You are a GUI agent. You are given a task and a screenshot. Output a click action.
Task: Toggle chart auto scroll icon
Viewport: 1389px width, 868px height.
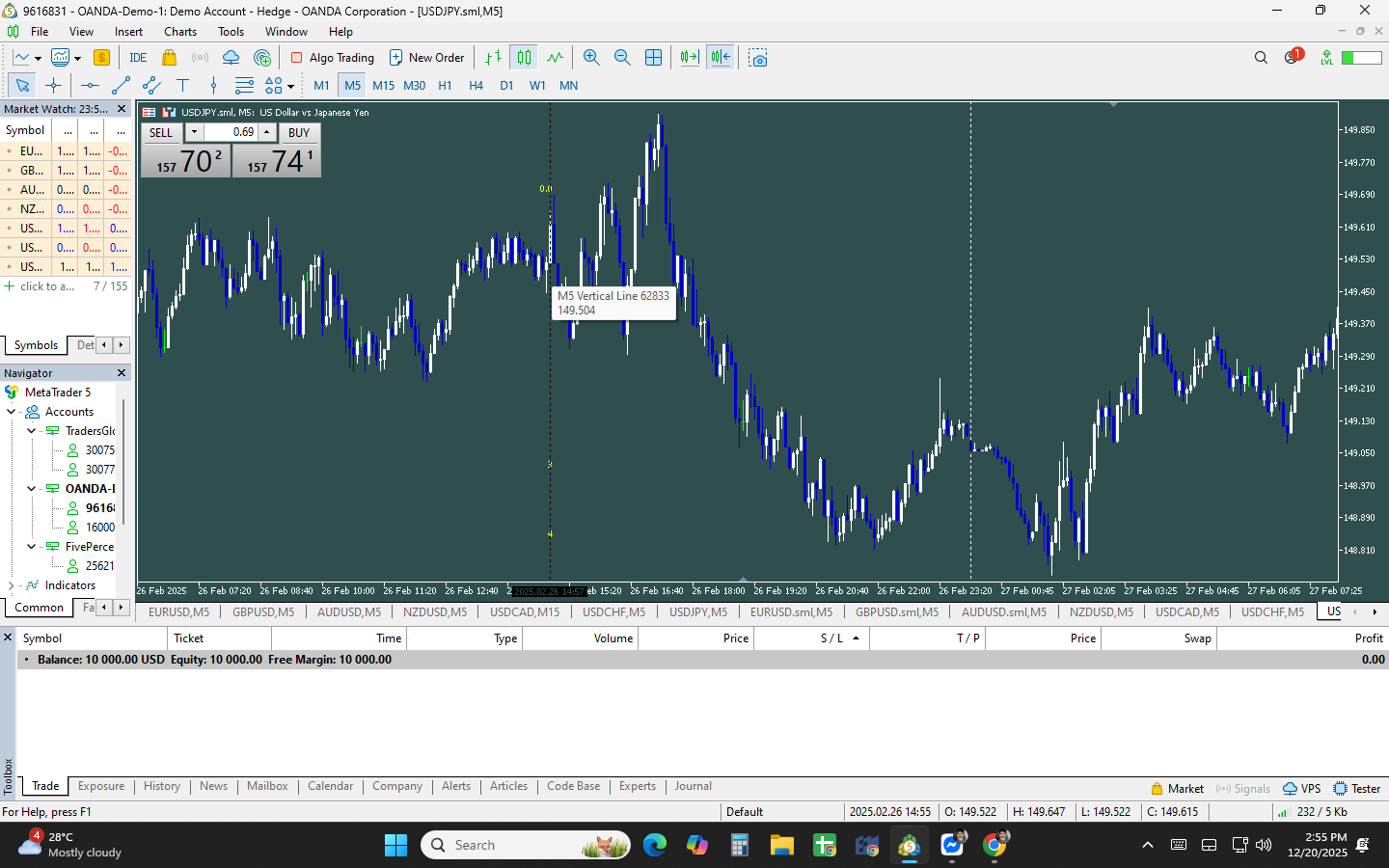point(690,58)
